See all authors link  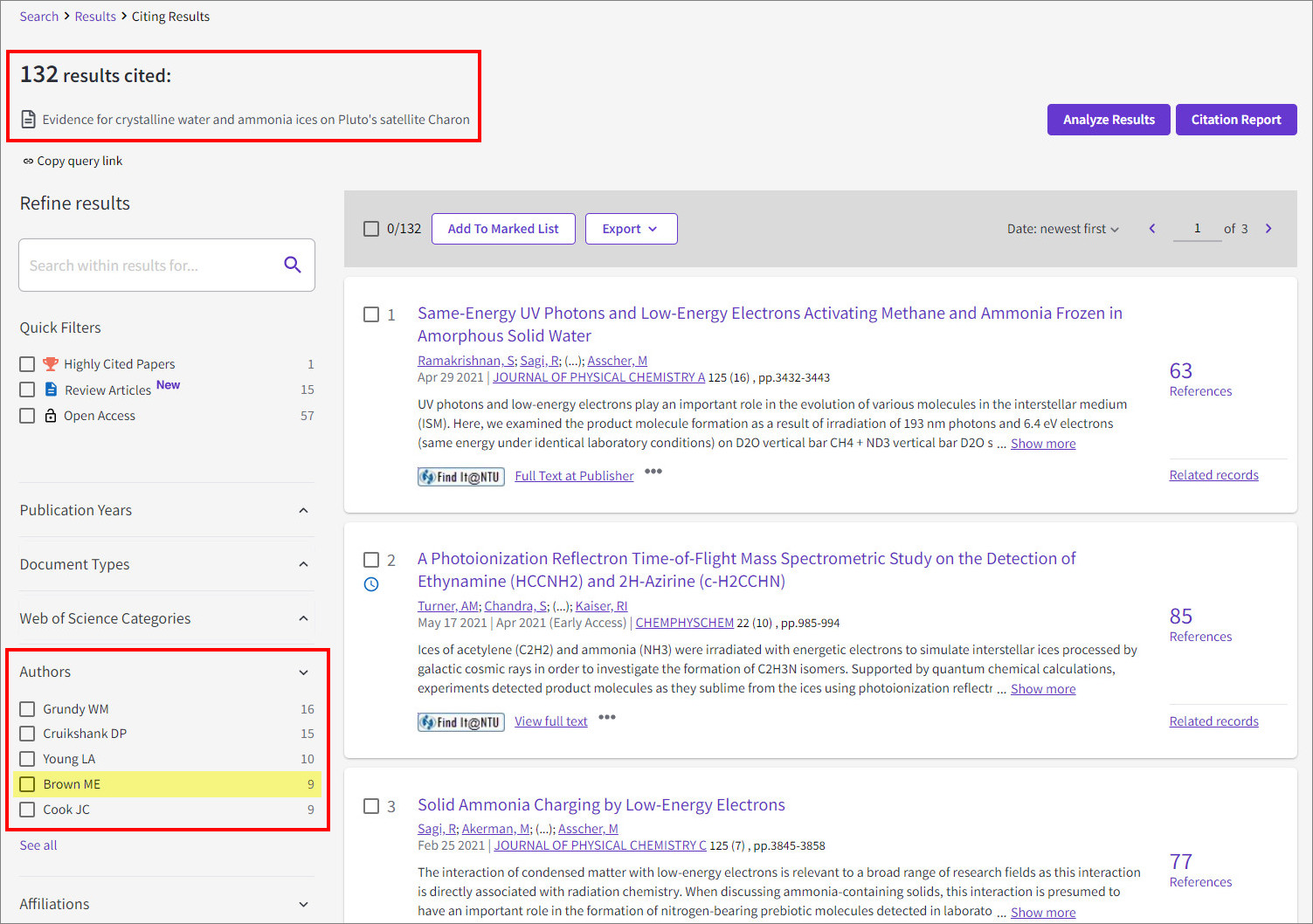(x=38, y=845)
